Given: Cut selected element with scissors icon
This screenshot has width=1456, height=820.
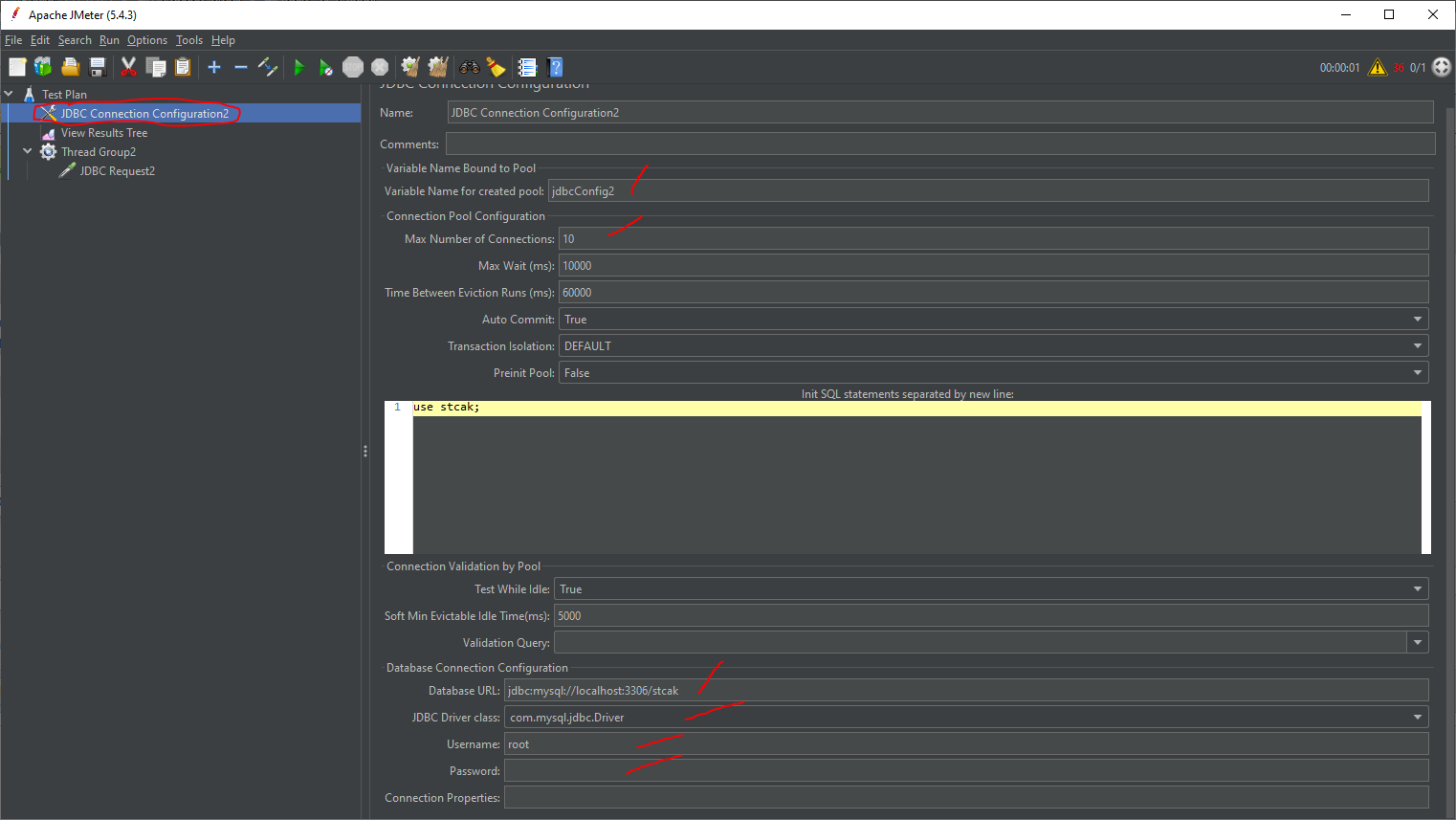Looking at the screenshot, I should [128, 67].
